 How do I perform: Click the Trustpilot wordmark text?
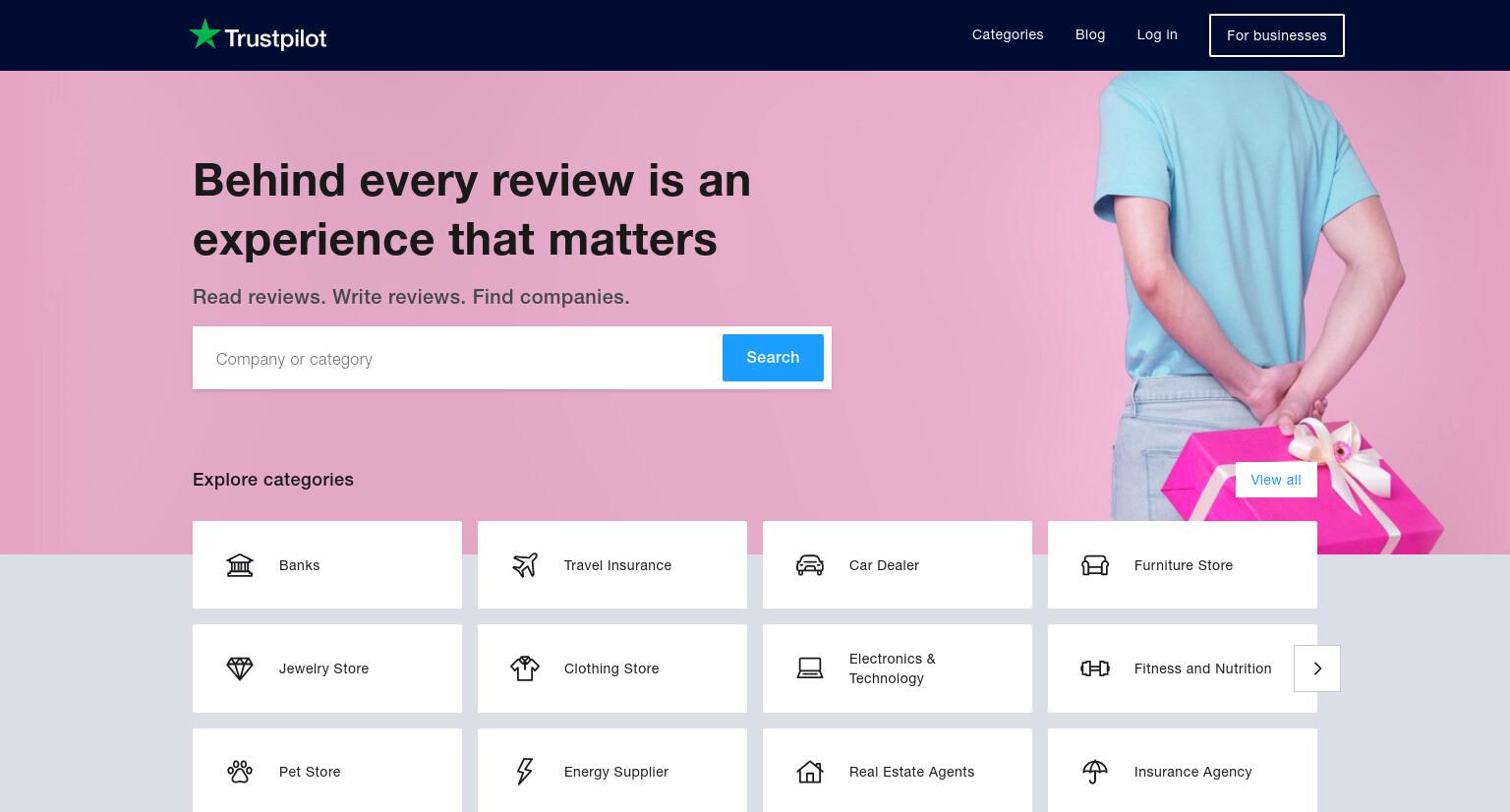[x=275, y=38]
